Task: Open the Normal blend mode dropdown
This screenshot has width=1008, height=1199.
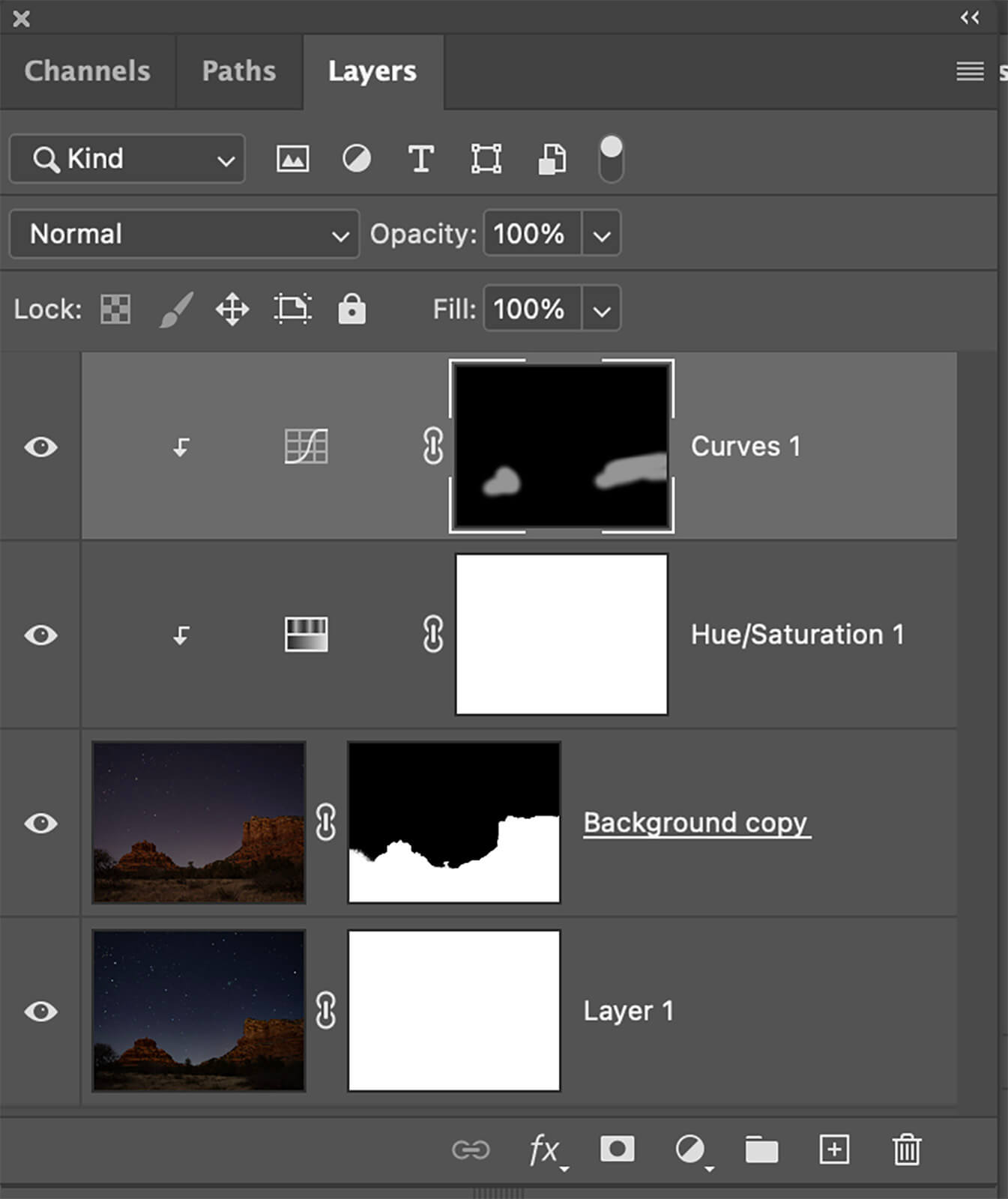Action: [x=184, y=235]
